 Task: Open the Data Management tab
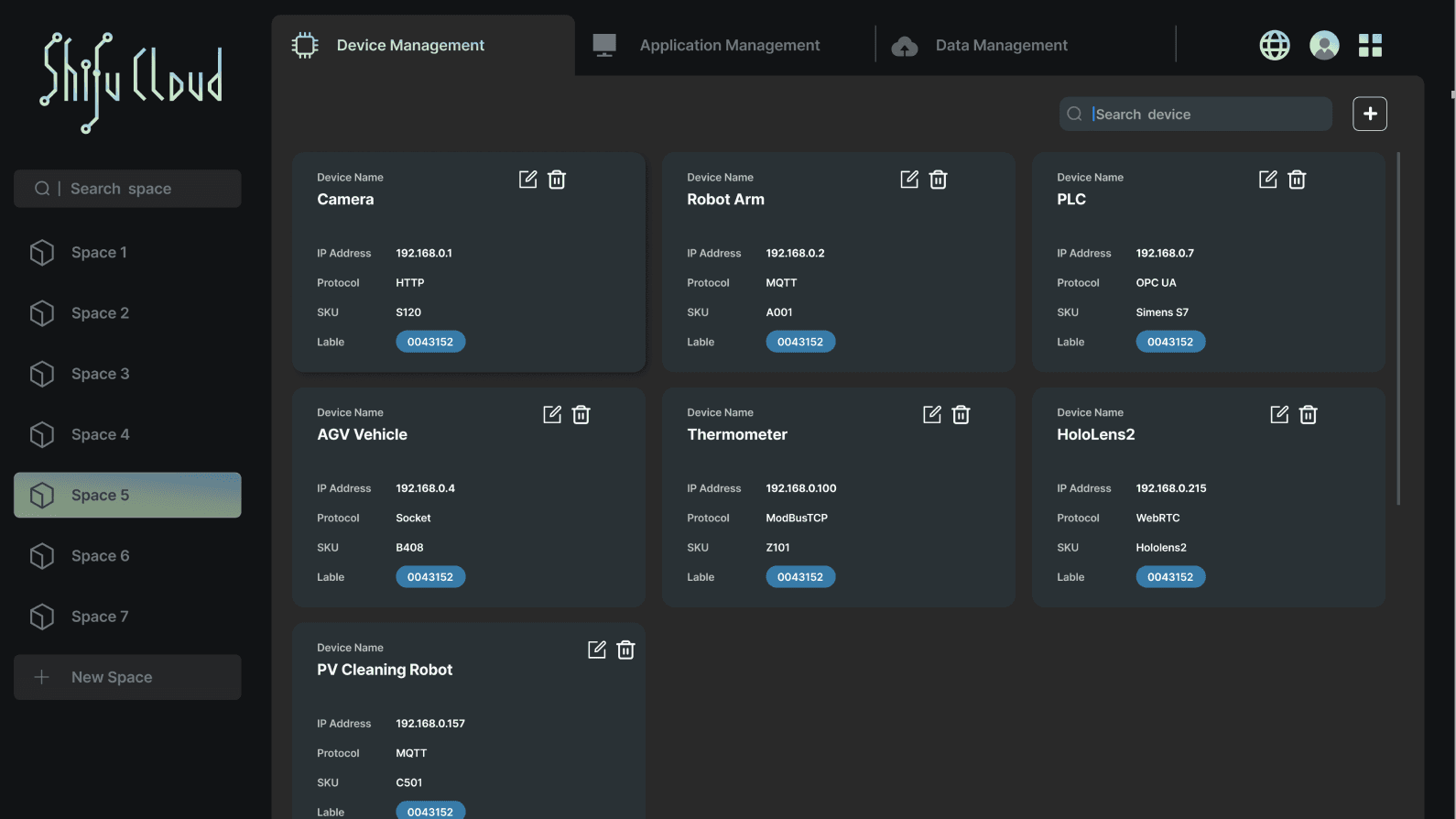(x=1000, y=45)
